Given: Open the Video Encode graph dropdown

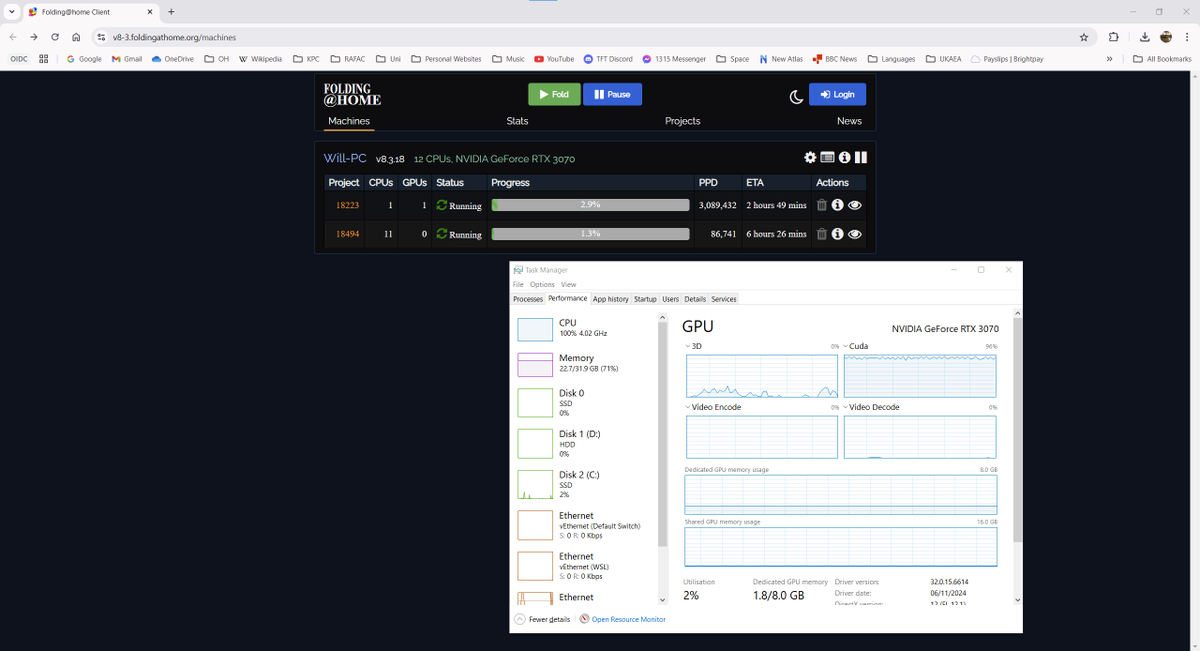Looking at the screenshot, I should tap(688, 407).
